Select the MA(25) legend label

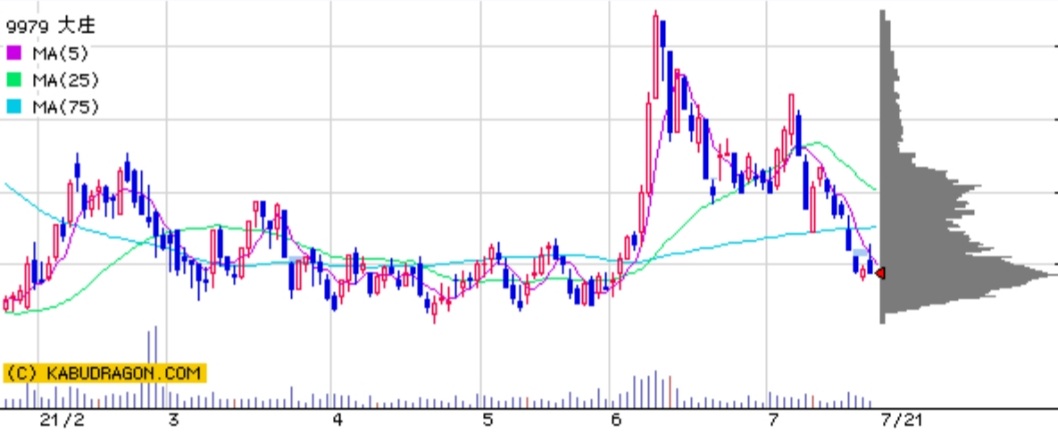click(65, 80)
